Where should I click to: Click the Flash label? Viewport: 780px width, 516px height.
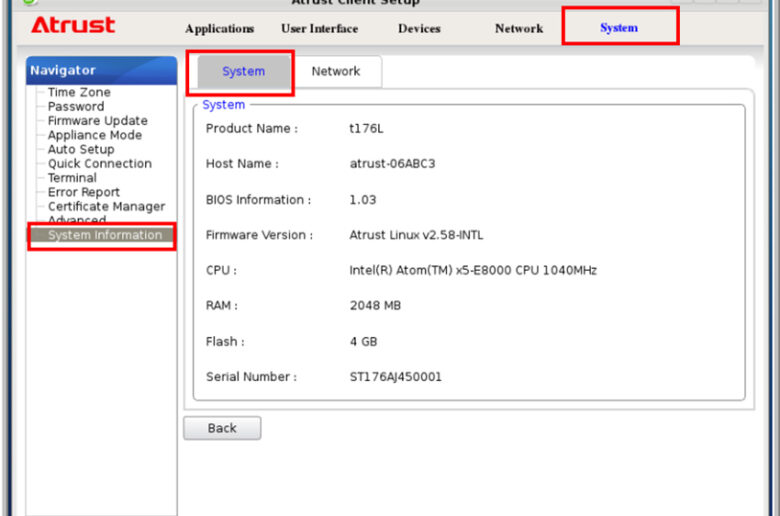coord(225,341)
